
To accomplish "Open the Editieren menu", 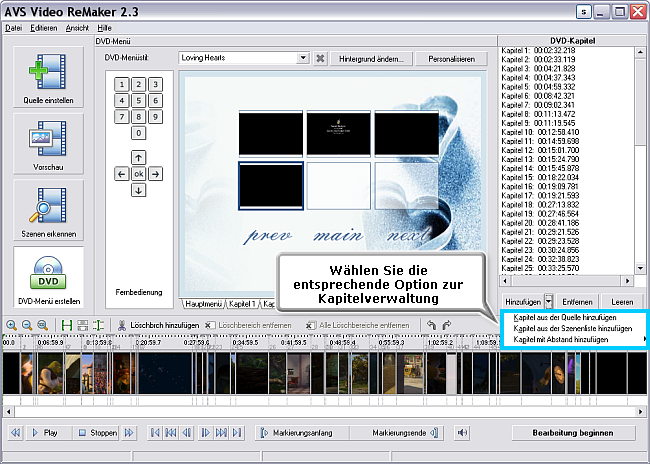I will point(44,28).
